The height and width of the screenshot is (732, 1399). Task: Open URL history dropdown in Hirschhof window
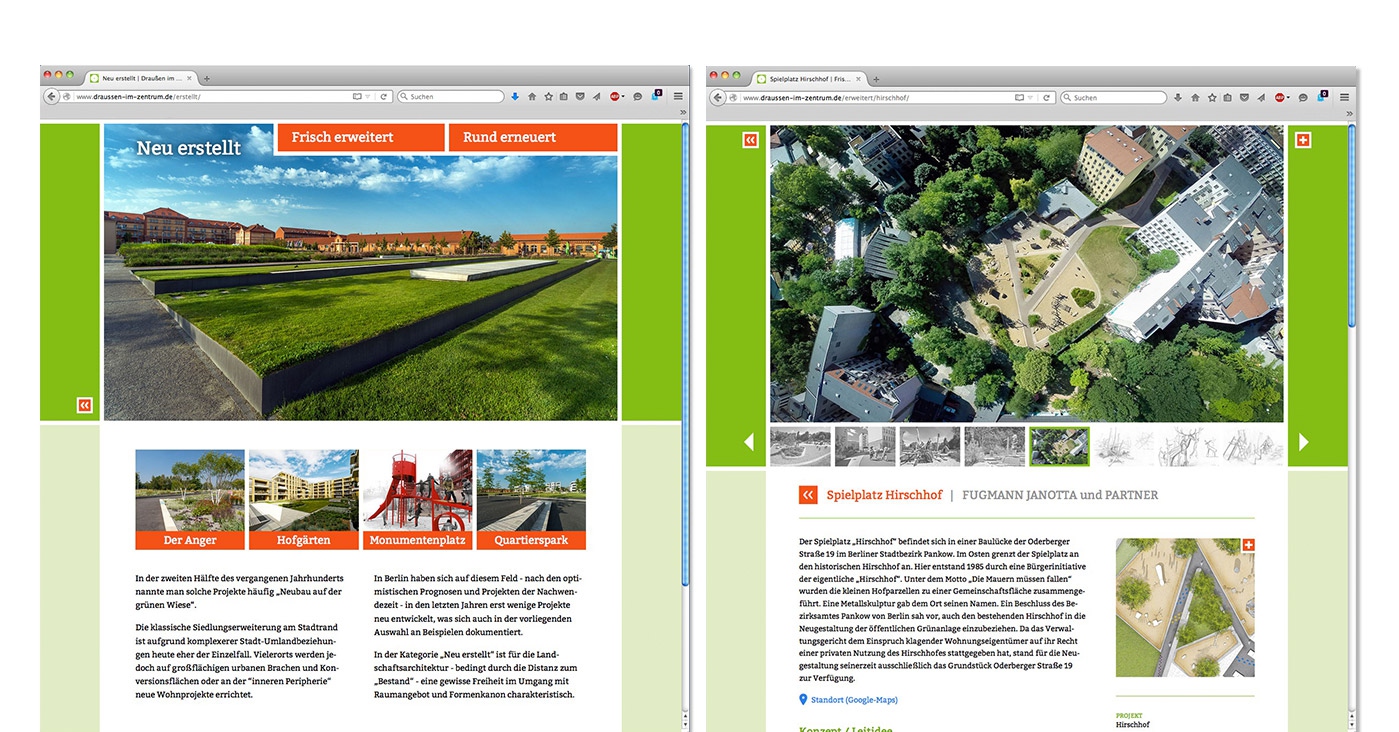1030,97
